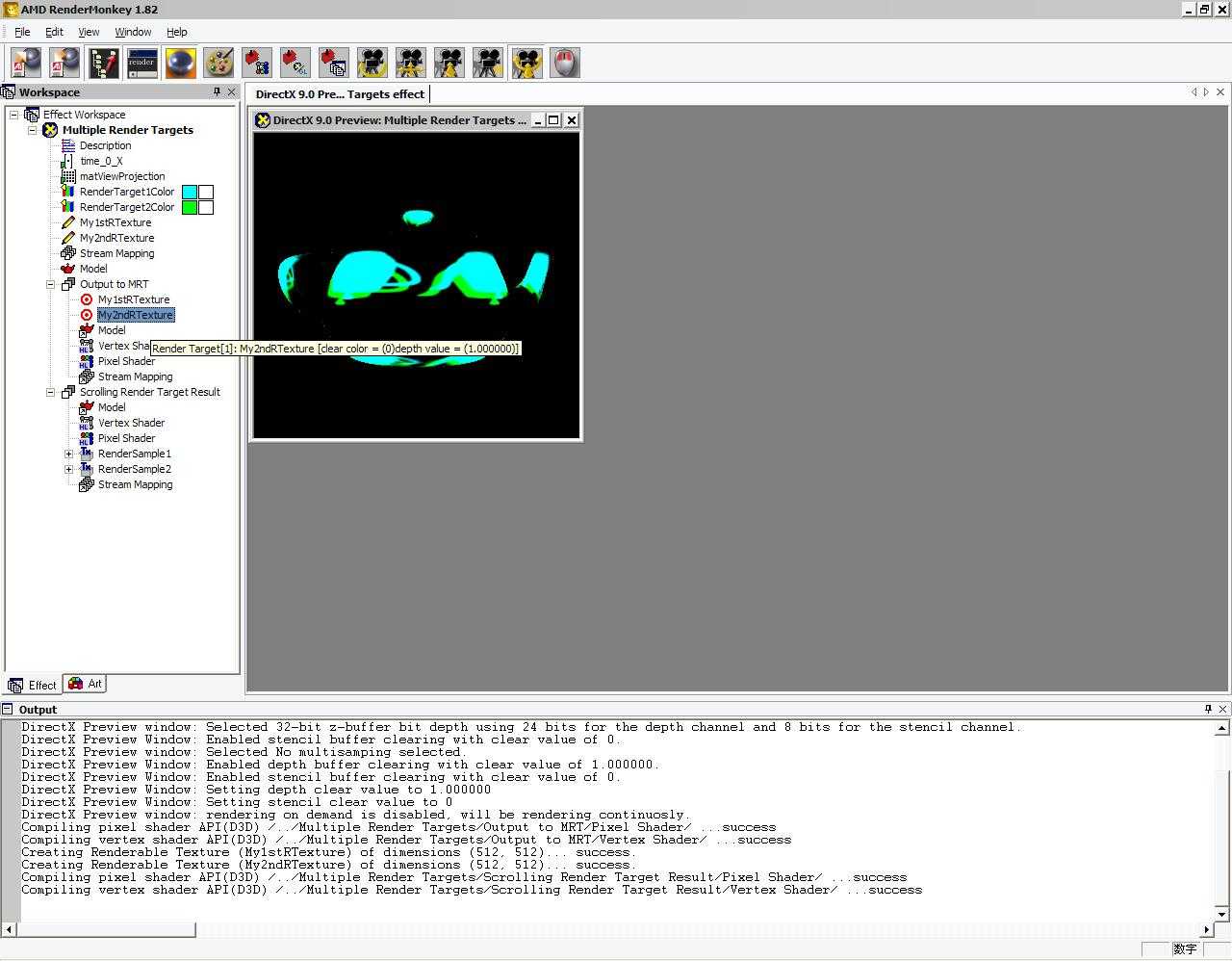Click the Output scrollbar down arrow
Image resolution: width=1232 pixels, height=961 pixels.
pos(1221,913)
